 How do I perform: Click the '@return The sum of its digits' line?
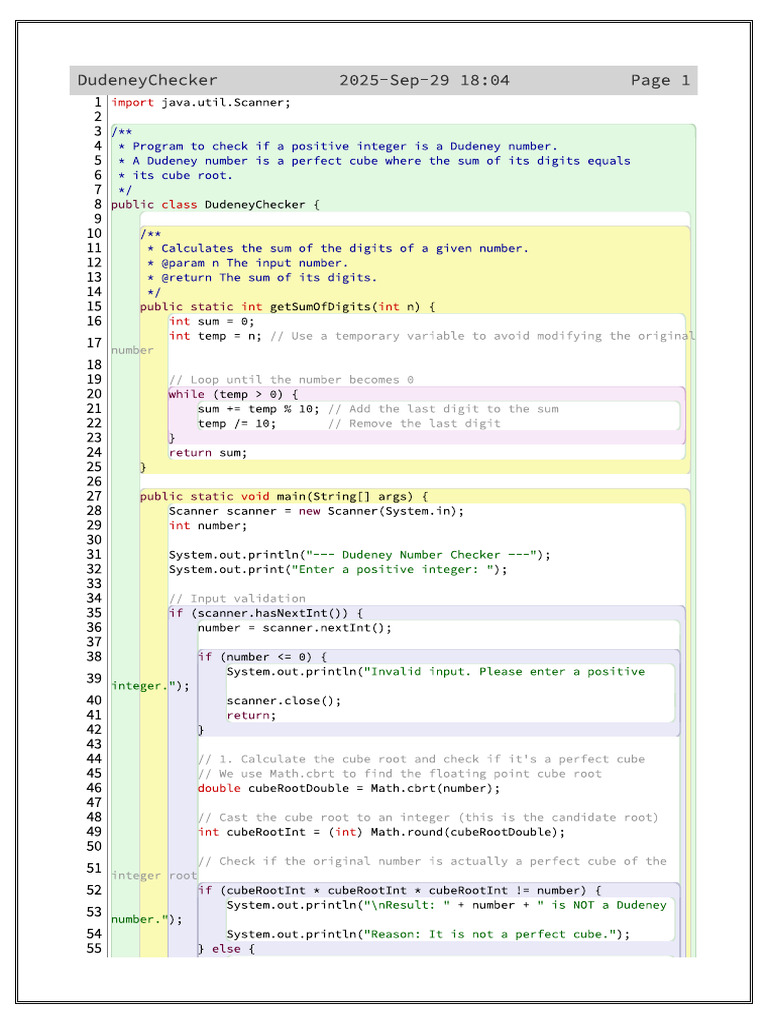tap(262, 278)
